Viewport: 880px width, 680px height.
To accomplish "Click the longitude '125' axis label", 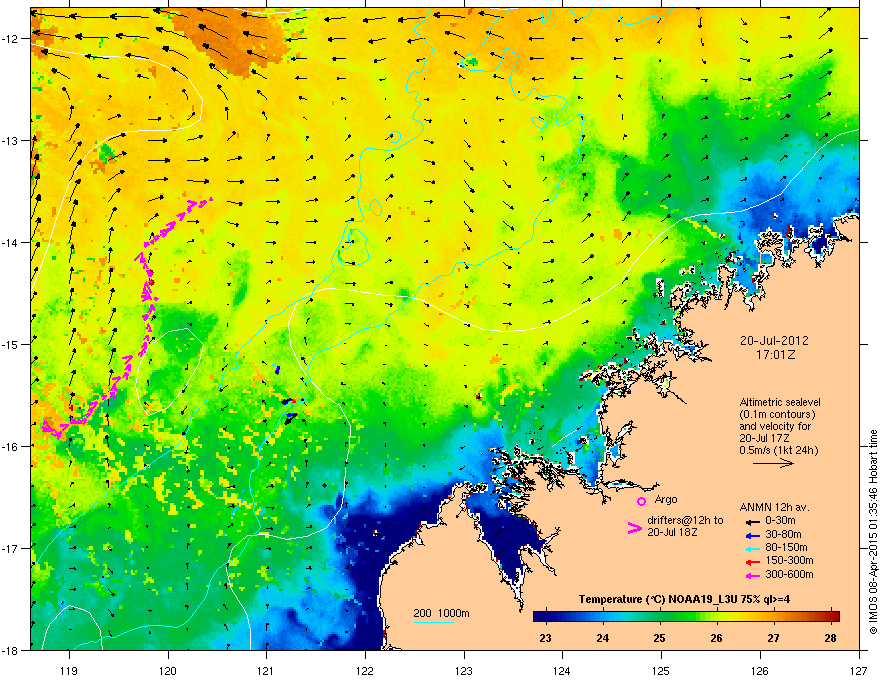I will point(661,671).
